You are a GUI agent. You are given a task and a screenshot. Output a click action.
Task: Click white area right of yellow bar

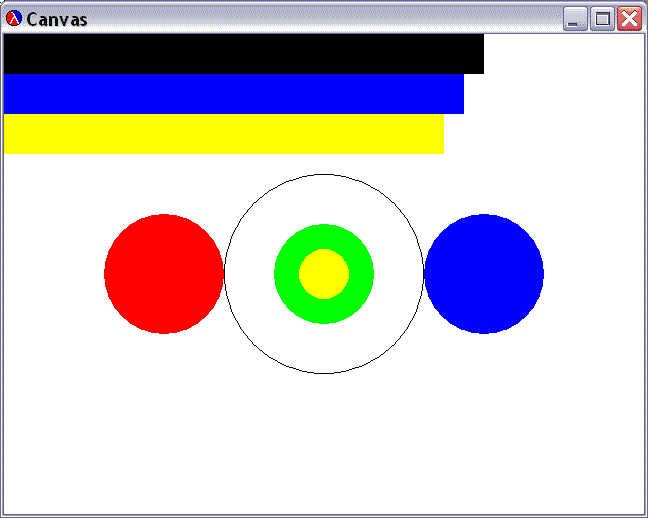(540, 134)
